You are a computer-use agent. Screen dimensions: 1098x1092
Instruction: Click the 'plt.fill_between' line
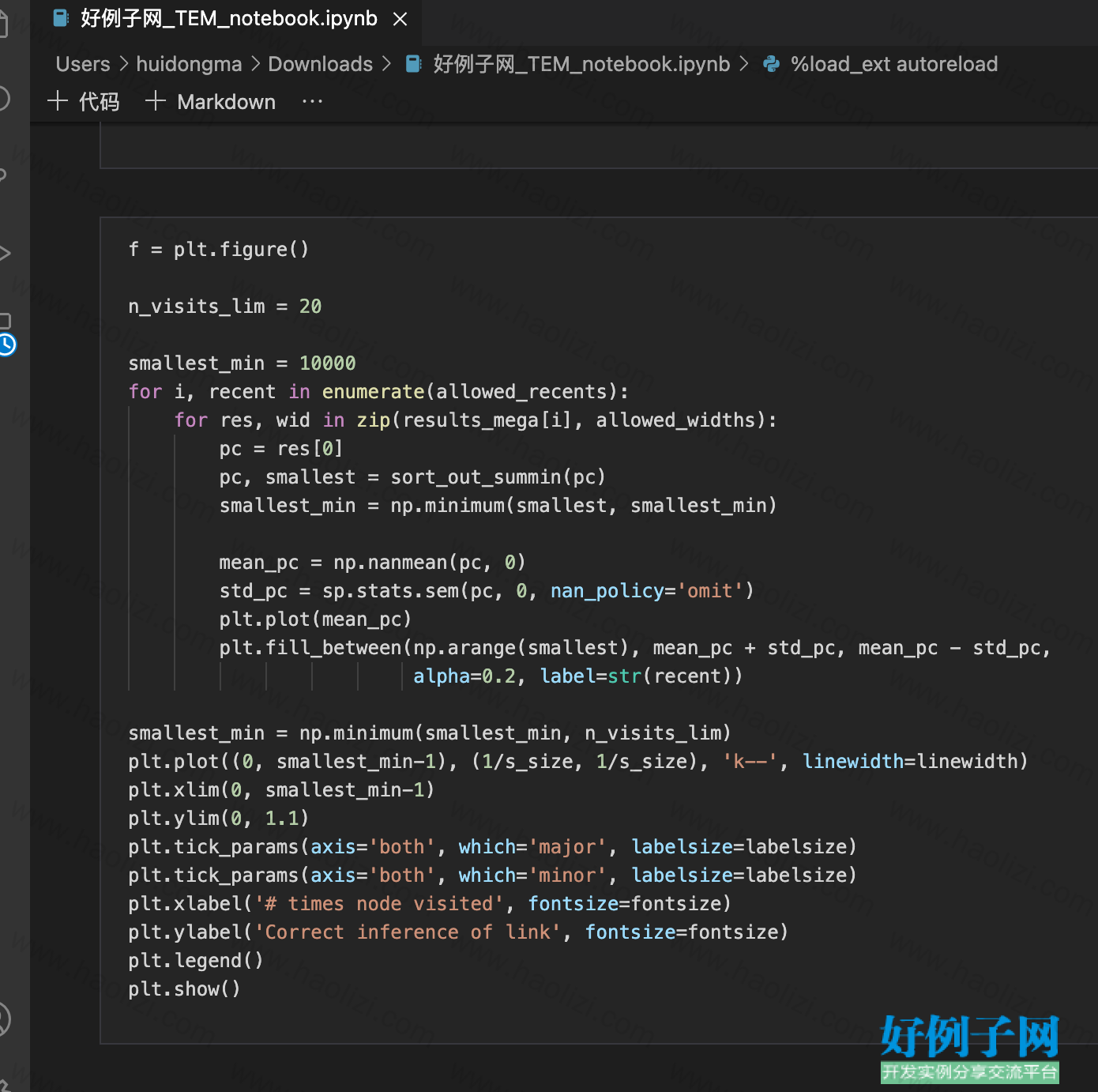tap(635, 648)
